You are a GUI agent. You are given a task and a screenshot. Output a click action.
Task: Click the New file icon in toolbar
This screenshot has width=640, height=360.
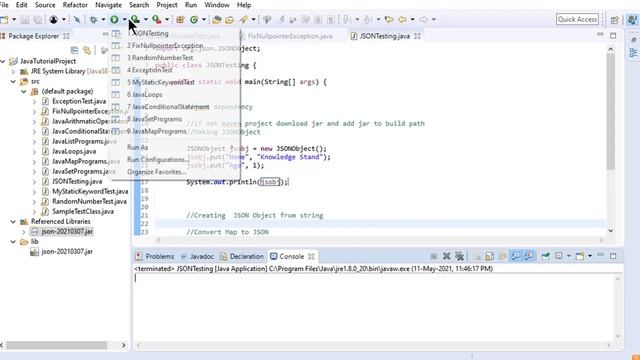pos(5,19)
